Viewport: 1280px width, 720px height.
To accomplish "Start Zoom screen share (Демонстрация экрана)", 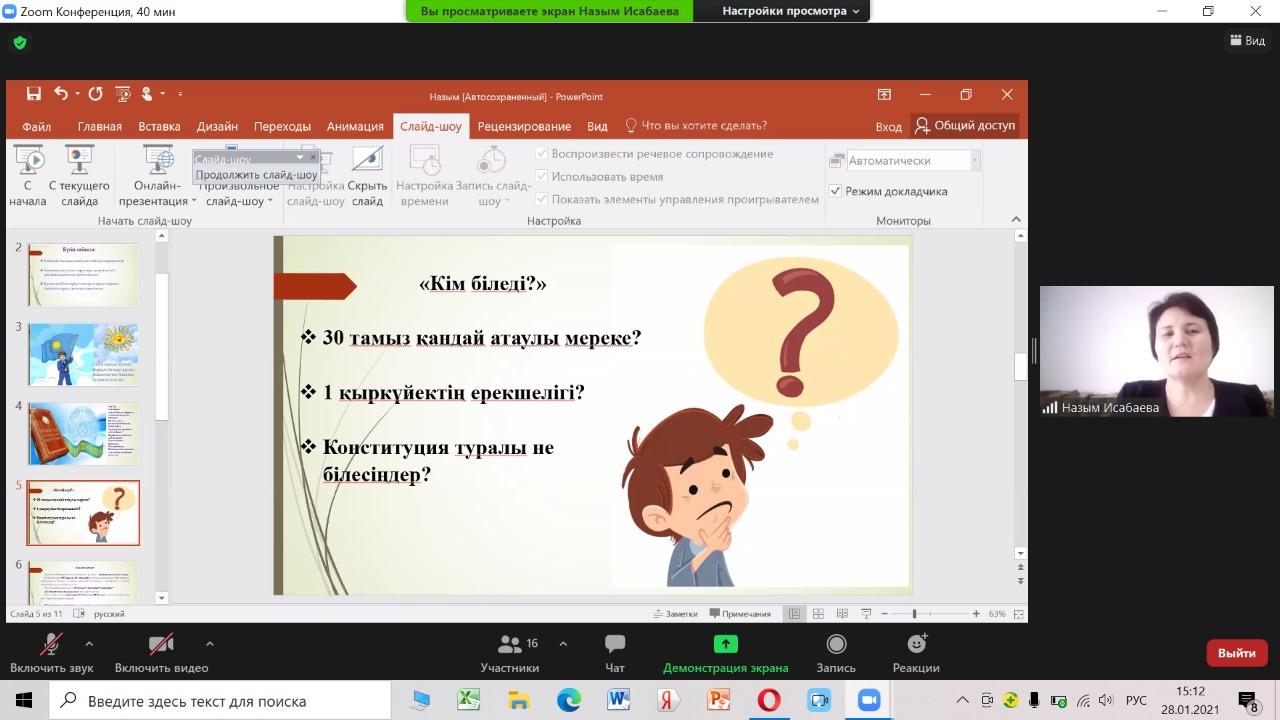I will pyautogui.click(x=725, y=645).
